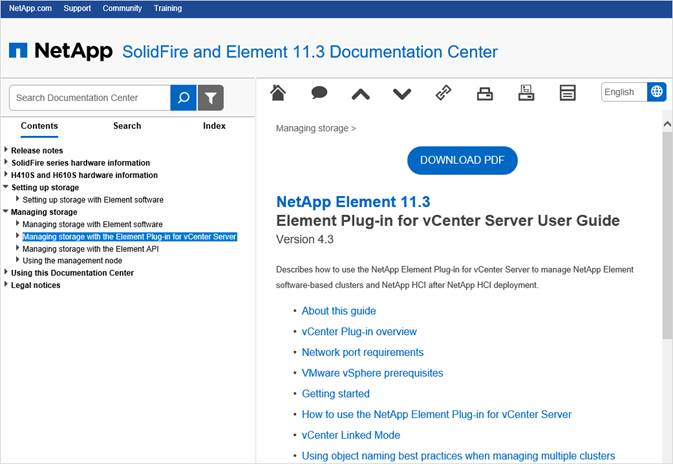
Task: Select Using this Documentation Center
Action: coord(73,273)
